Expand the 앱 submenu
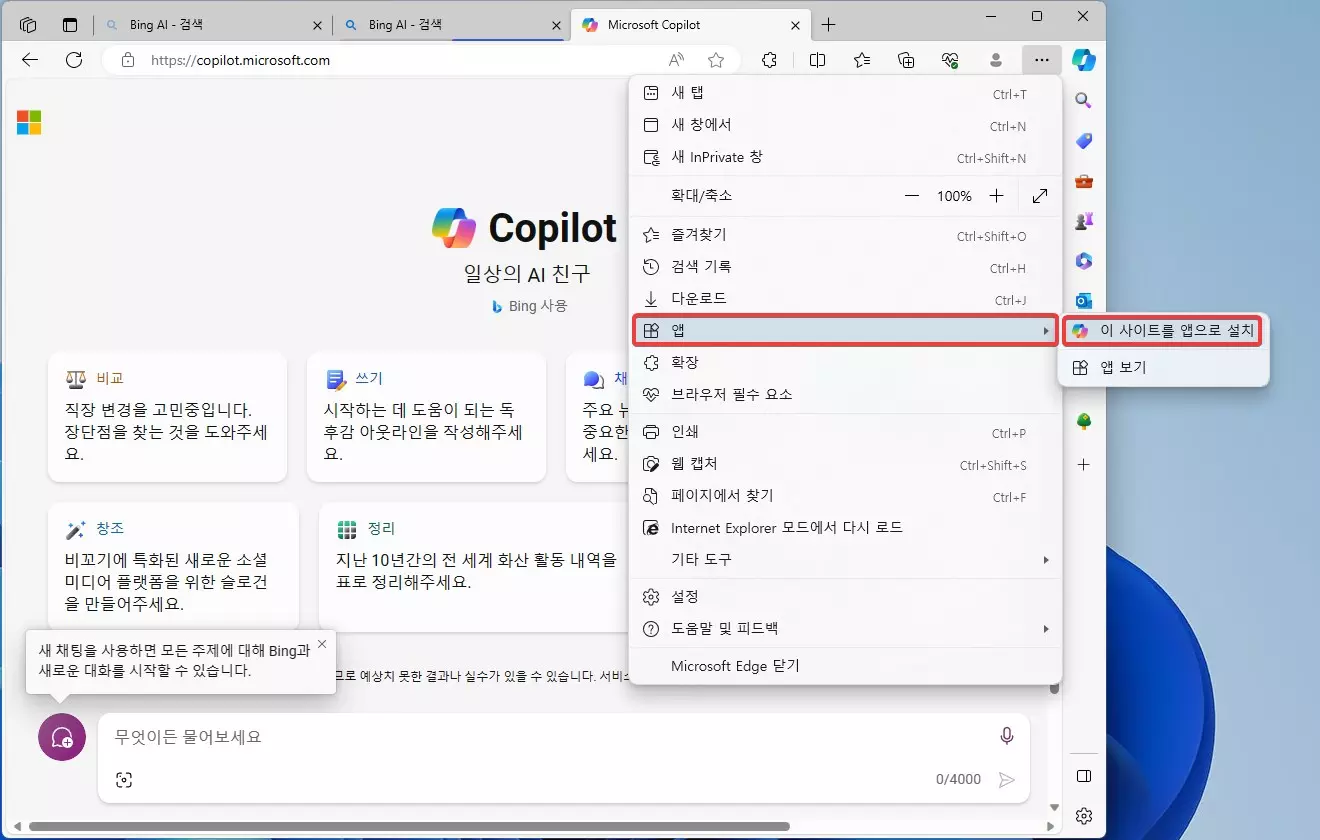This screenshot has height=840, width=1320. coord(845,330)
